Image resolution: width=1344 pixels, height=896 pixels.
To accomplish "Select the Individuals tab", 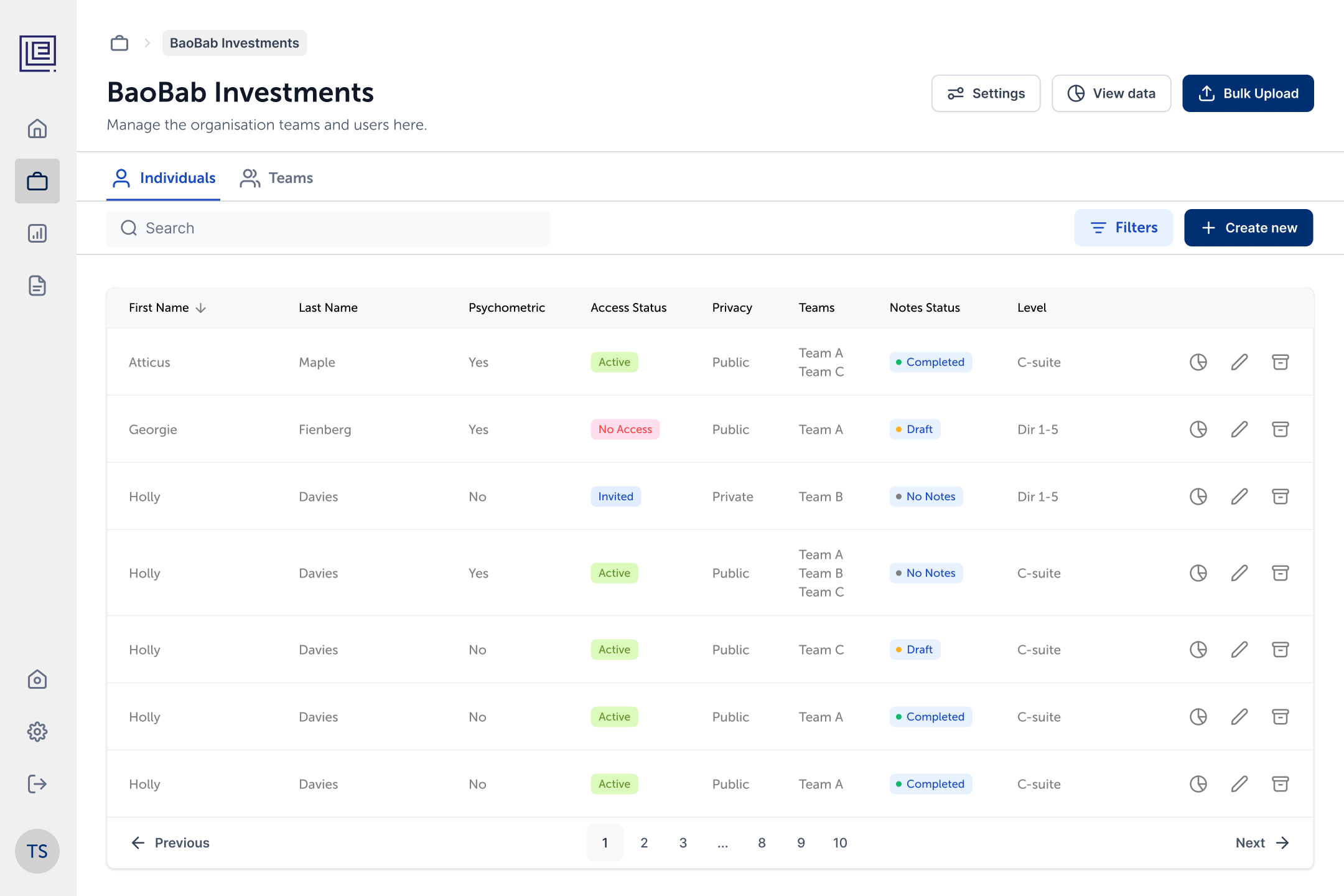I will tap(163, 178).
